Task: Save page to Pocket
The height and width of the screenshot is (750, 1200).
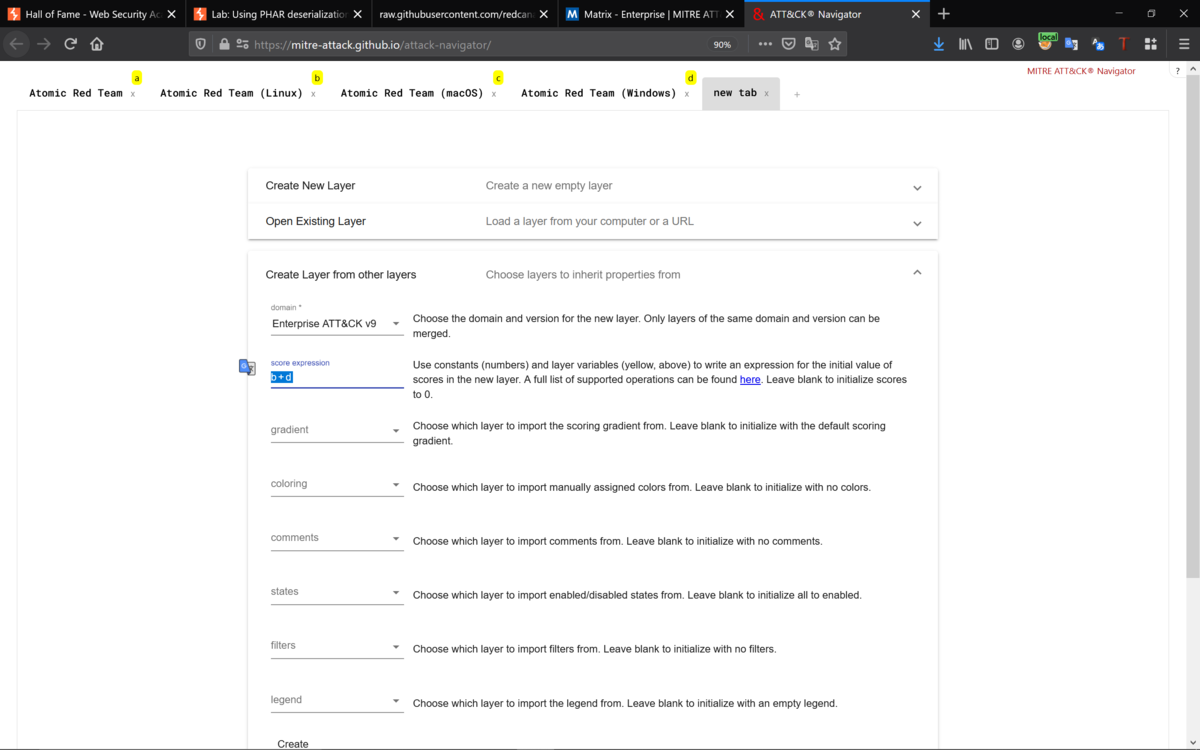Action: pos(789,44)
